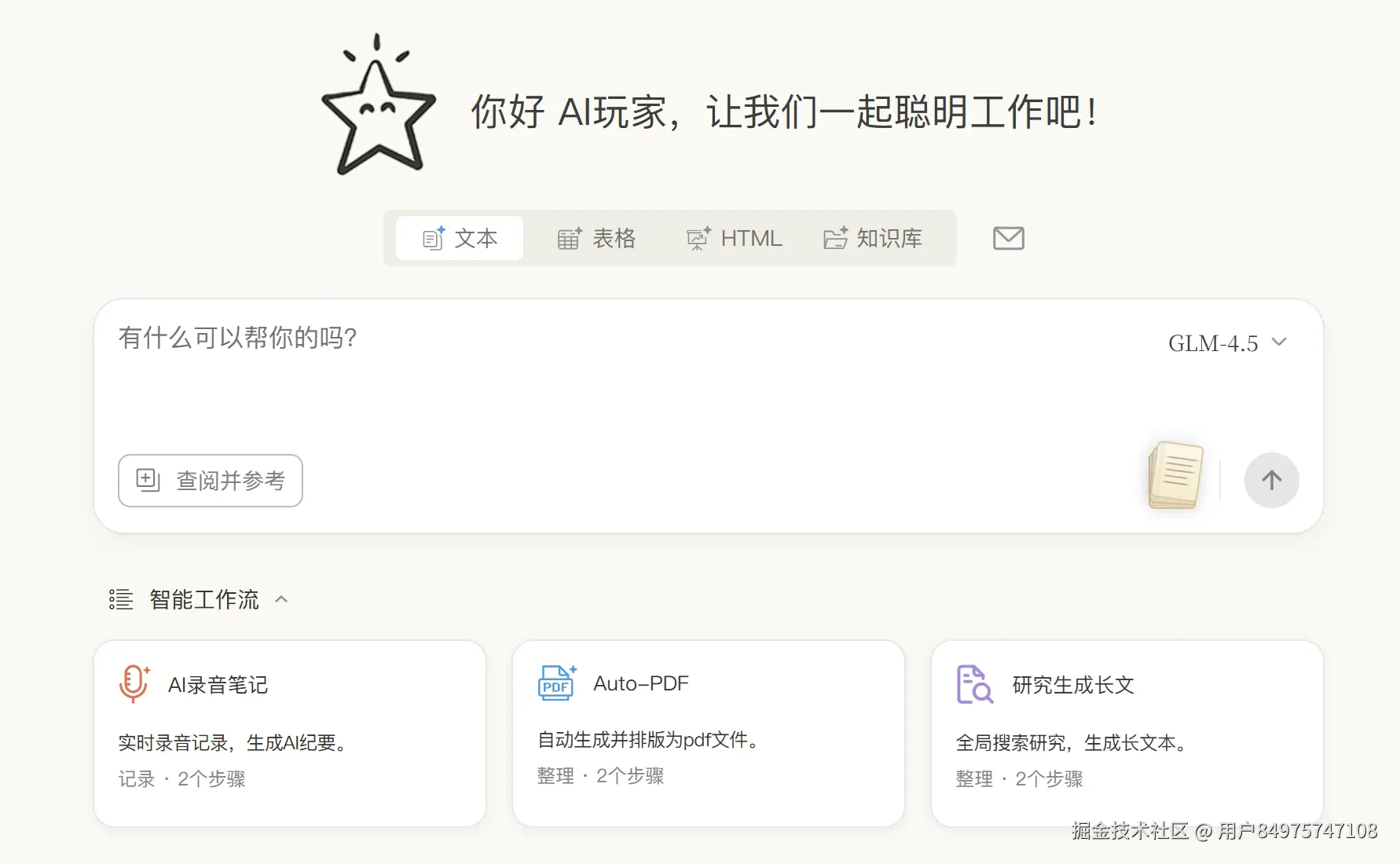Open the GLM-4.5 model dropdown
Viewport: 1400px width, 864px height.
coord(1226,343)
